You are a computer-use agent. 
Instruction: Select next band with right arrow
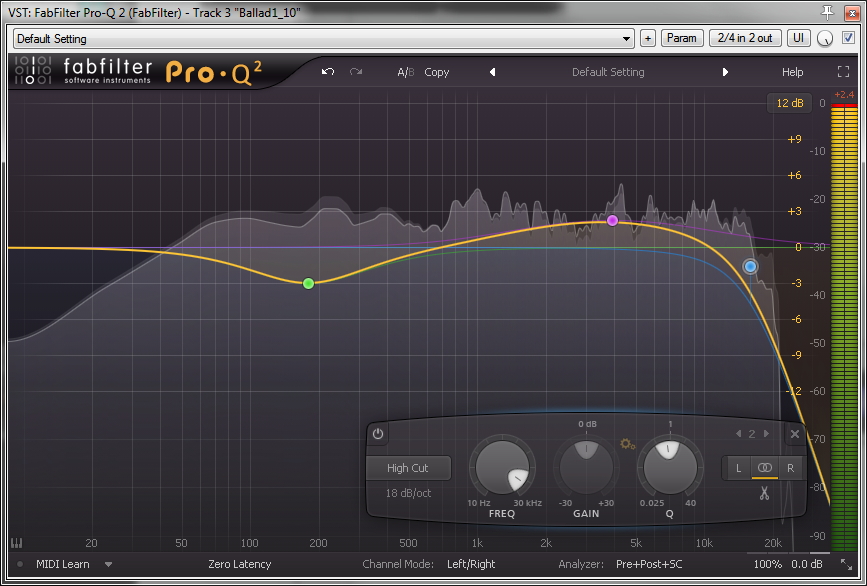coord(766,434)
